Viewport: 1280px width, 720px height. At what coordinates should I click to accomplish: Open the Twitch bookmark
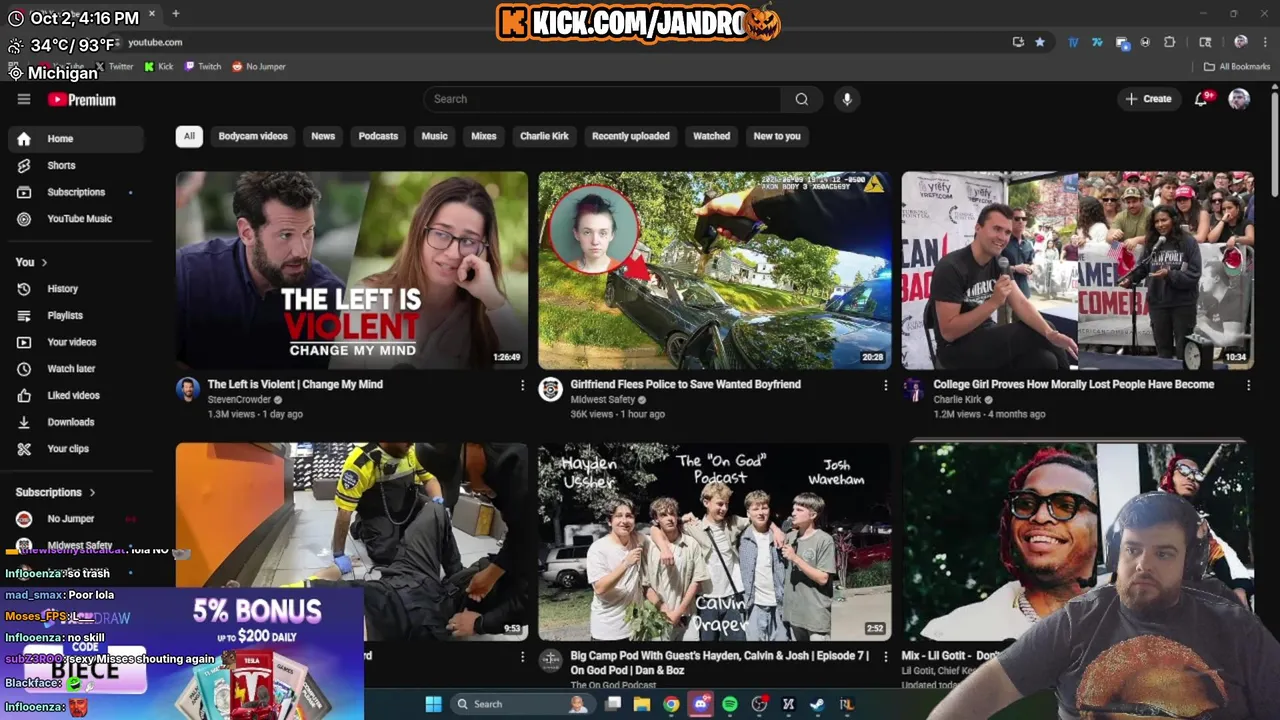pyautogui.click(x=203, y=67)
